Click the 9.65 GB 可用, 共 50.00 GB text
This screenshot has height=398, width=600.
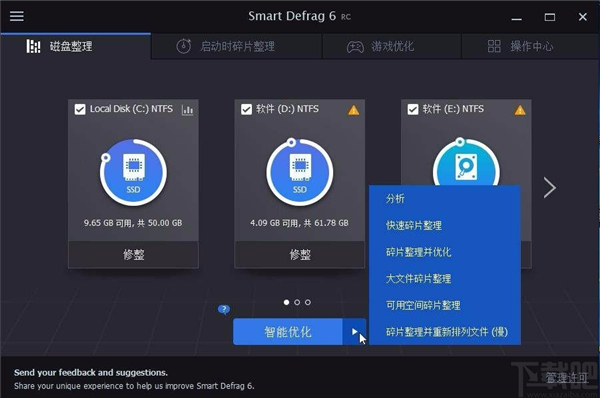pos(133,223)
